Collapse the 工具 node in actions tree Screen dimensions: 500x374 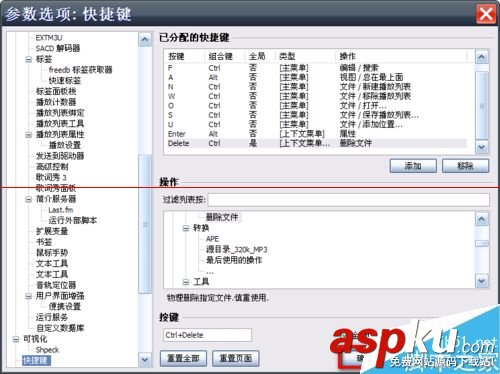[186, 282]
